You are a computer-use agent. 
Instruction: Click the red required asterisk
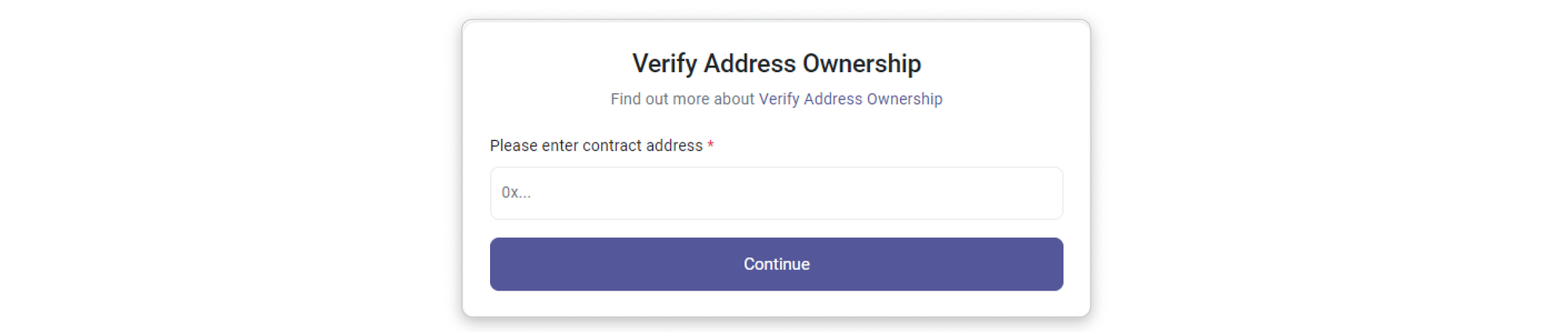point(710,146)
